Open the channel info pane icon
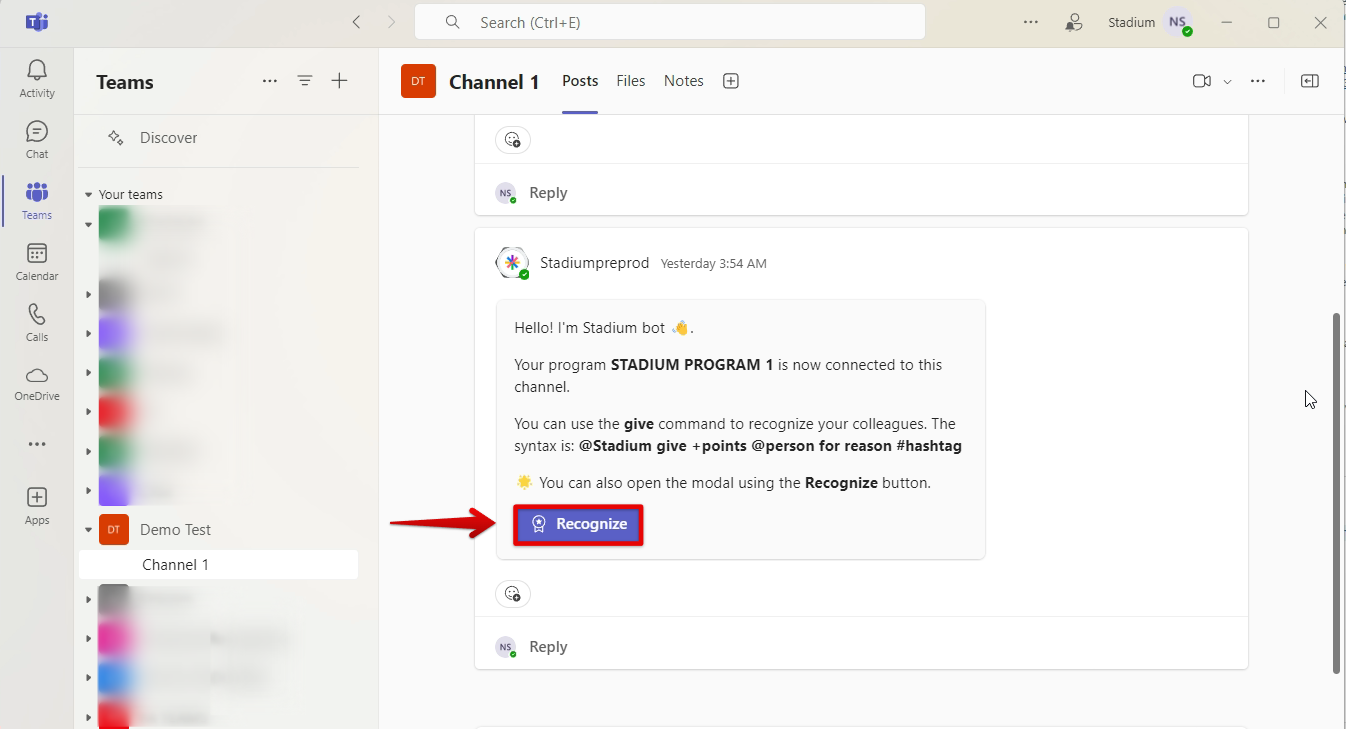 coord(1310,81)
